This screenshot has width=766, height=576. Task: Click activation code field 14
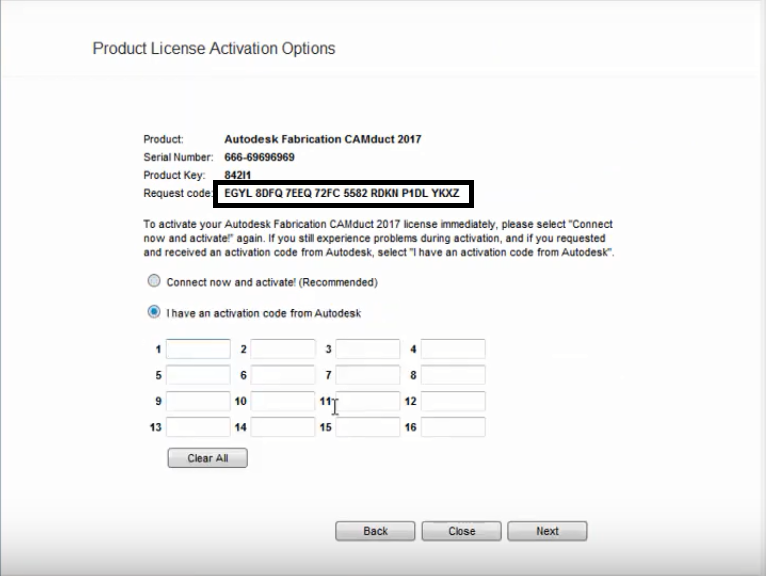click(x=283, y=427)
